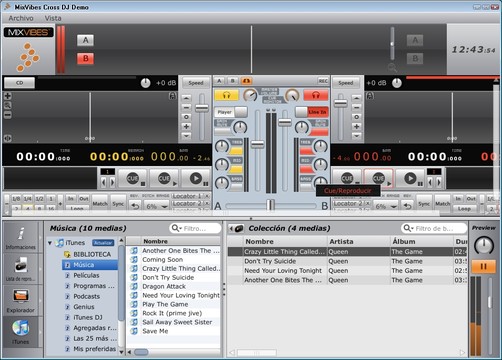502x360 pixels.
Task: Click the left deck play/pause button
Action: pos(196,179)
